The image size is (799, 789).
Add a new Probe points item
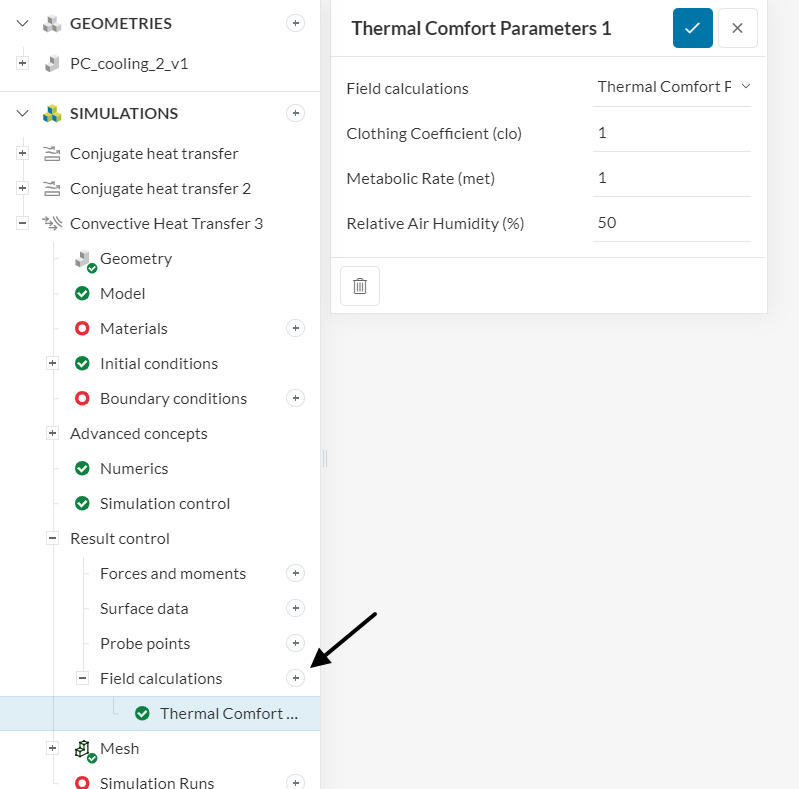pos(295,643)
